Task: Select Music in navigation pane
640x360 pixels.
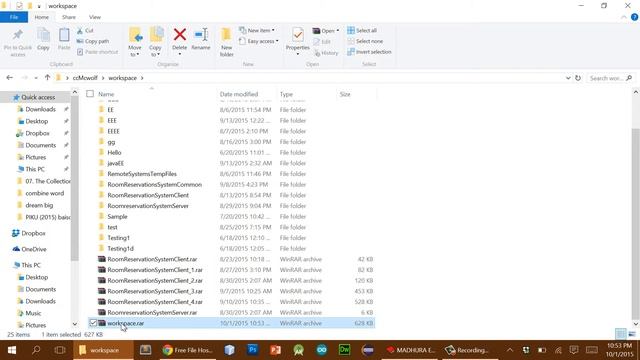Action: 33,313
